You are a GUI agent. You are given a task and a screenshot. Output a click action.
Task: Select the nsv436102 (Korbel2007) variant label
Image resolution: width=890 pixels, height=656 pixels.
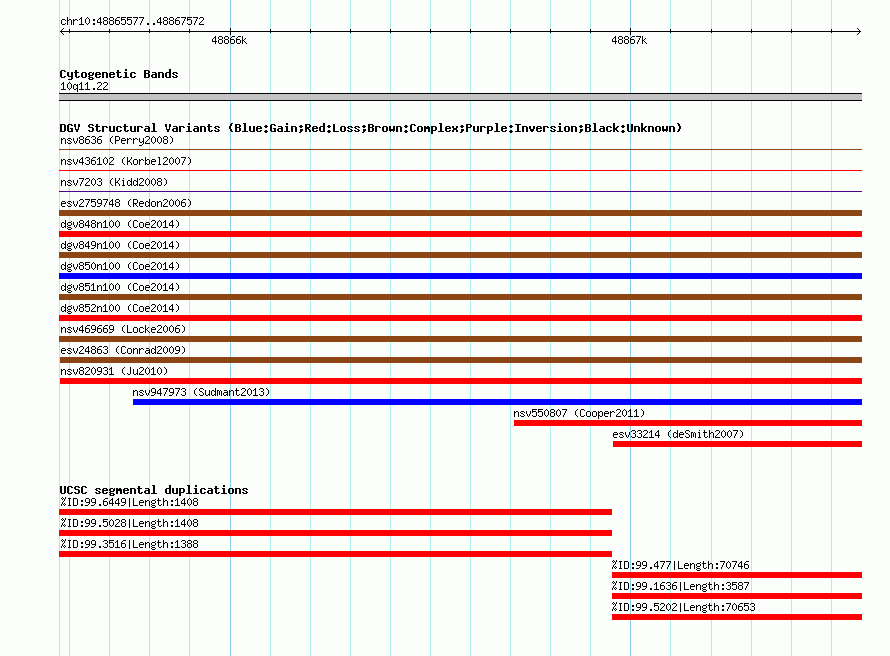coord(126,161)
